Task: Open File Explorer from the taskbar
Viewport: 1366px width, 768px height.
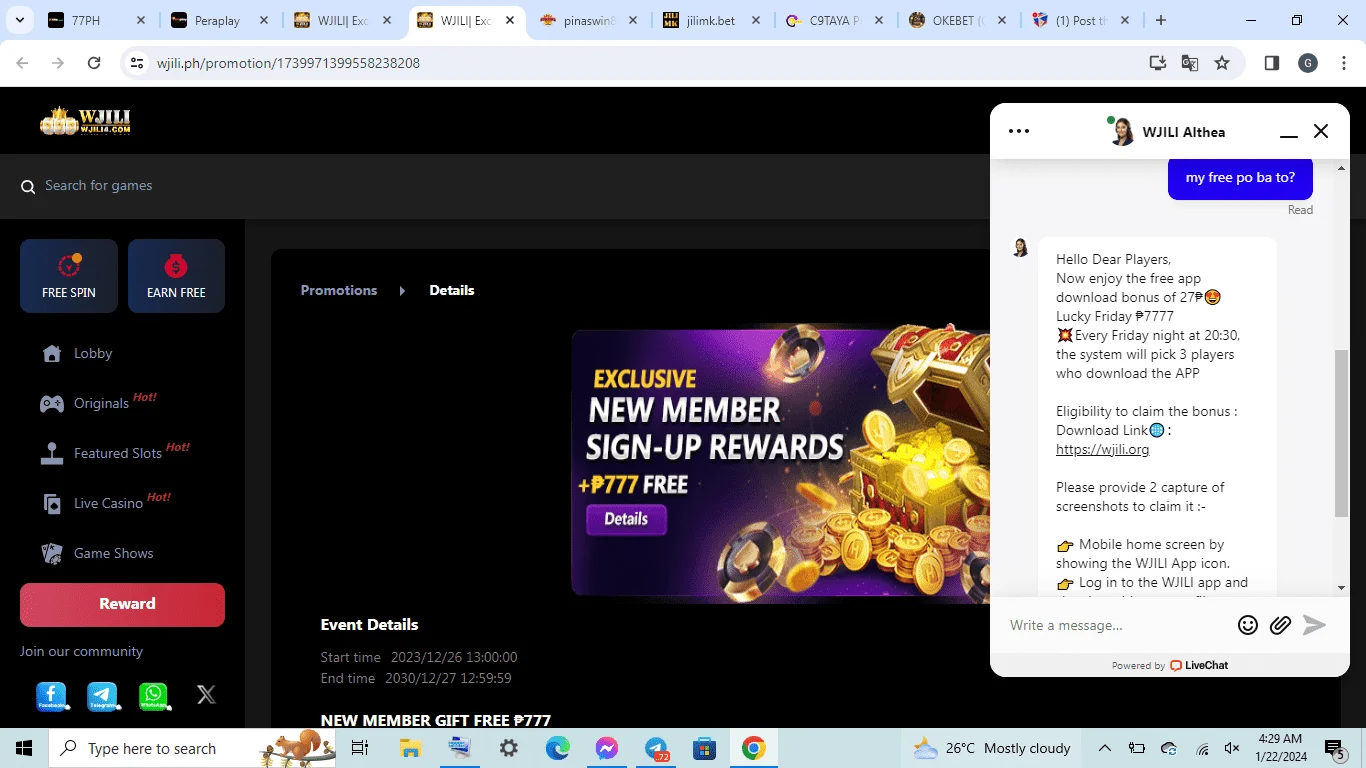Action: point(410,748)
